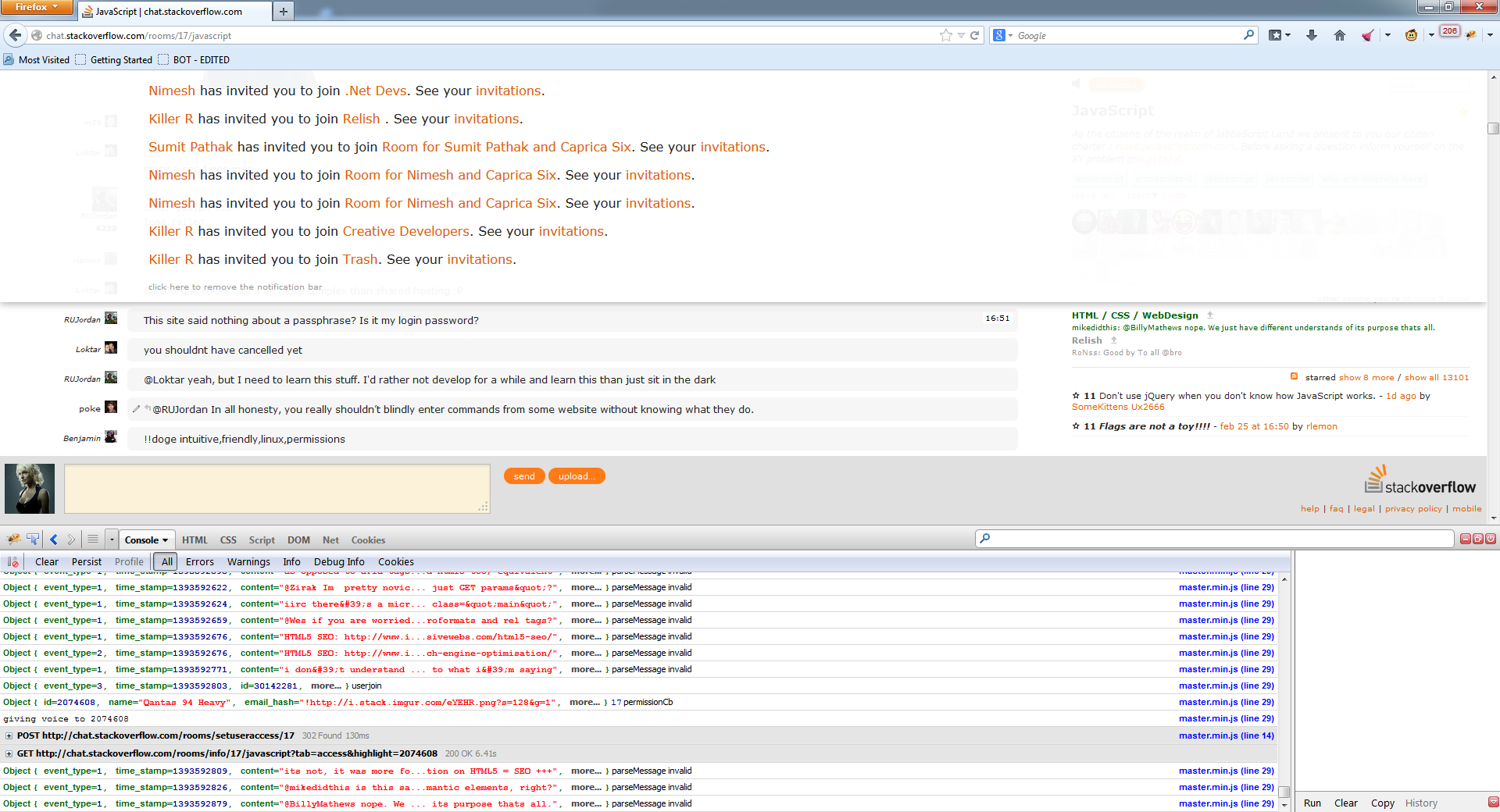Viewport: 1500px width, 812px height.
Task: Switch to the Firebug CSS tab
Action: point(228,540)
